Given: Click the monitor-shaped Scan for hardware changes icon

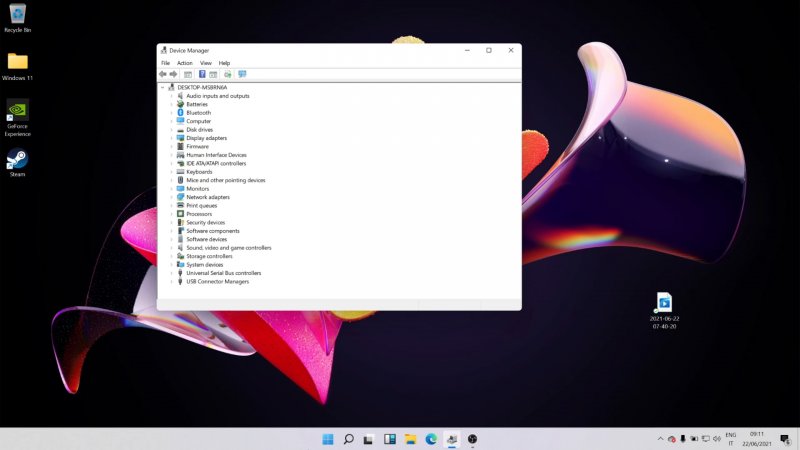Looking at the screenshot, I should [242, 74].
